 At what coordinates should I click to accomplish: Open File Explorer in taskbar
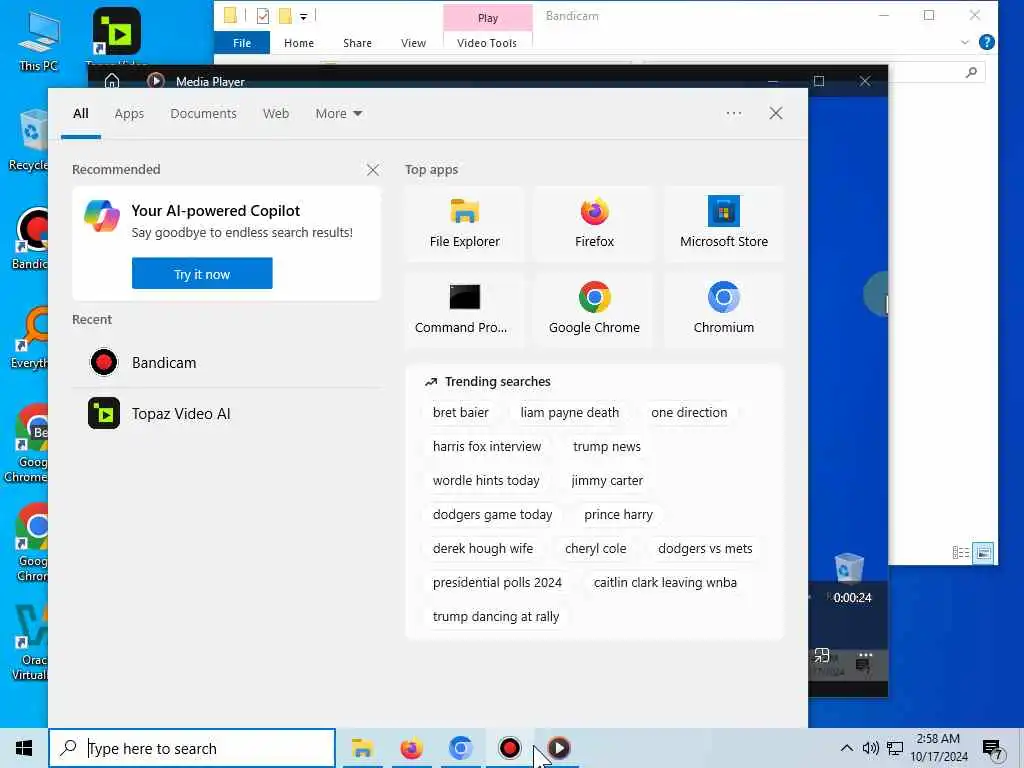[362, 748]
